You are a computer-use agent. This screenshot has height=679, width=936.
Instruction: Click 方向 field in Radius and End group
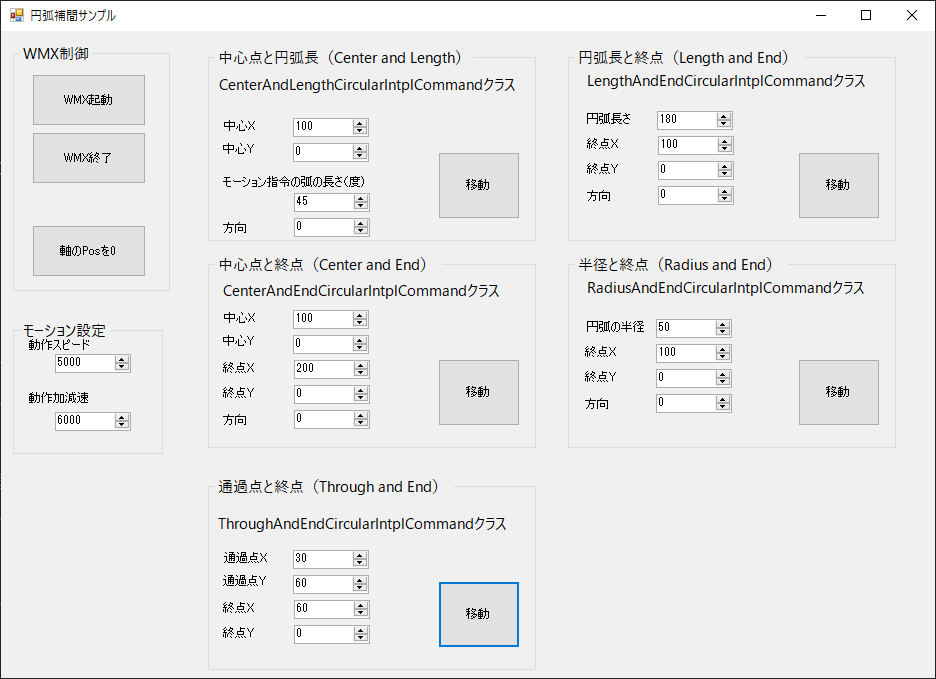(686, 404)
